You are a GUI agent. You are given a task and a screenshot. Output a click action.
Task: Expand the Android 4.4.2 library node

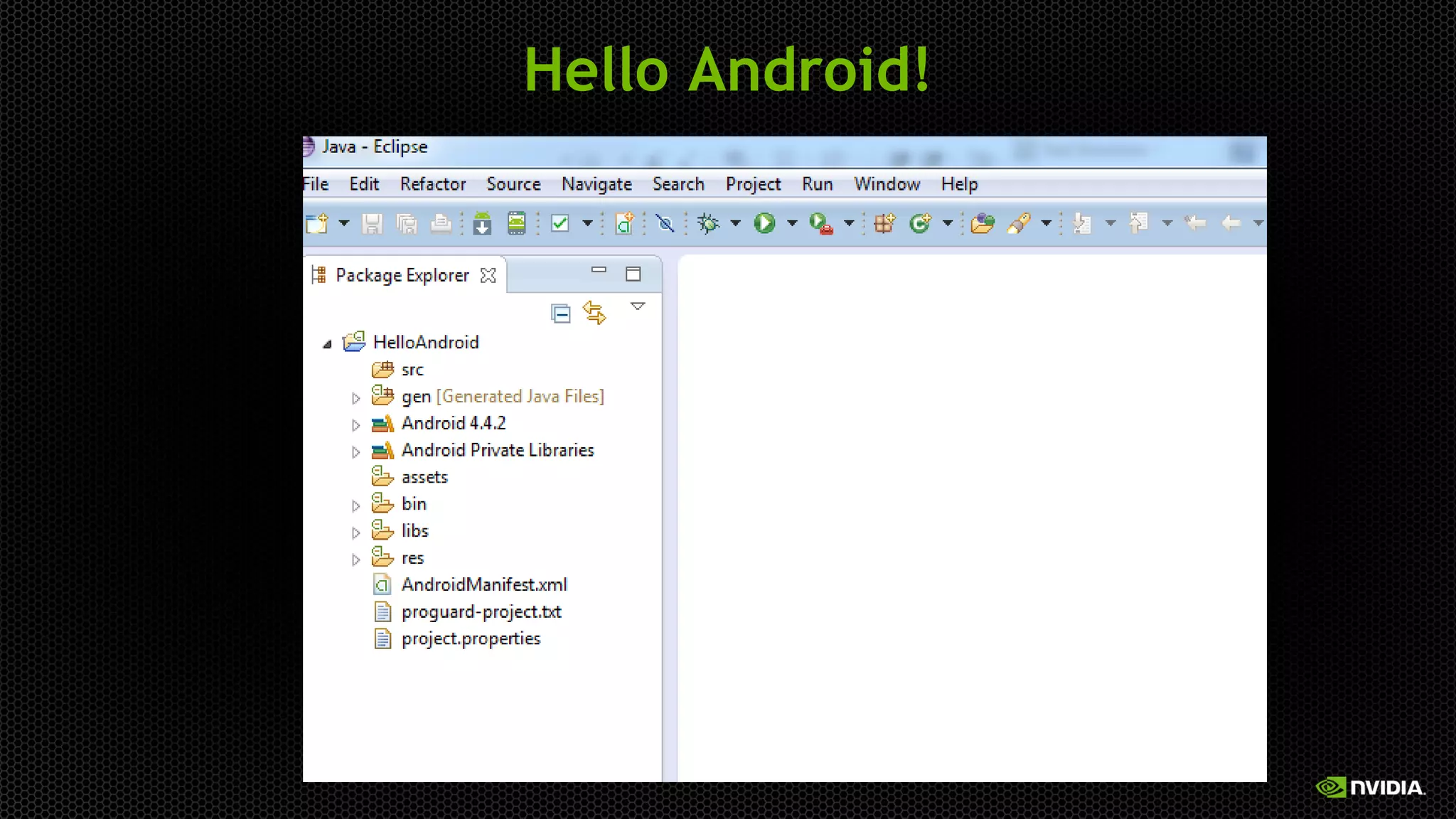356,425
